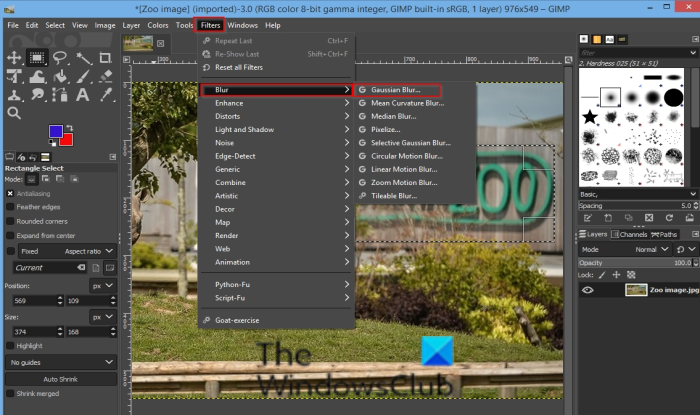Select the Paintbrush tool
Image resolution: width=700 pixels, height=415 pixels.
point(83,76)
